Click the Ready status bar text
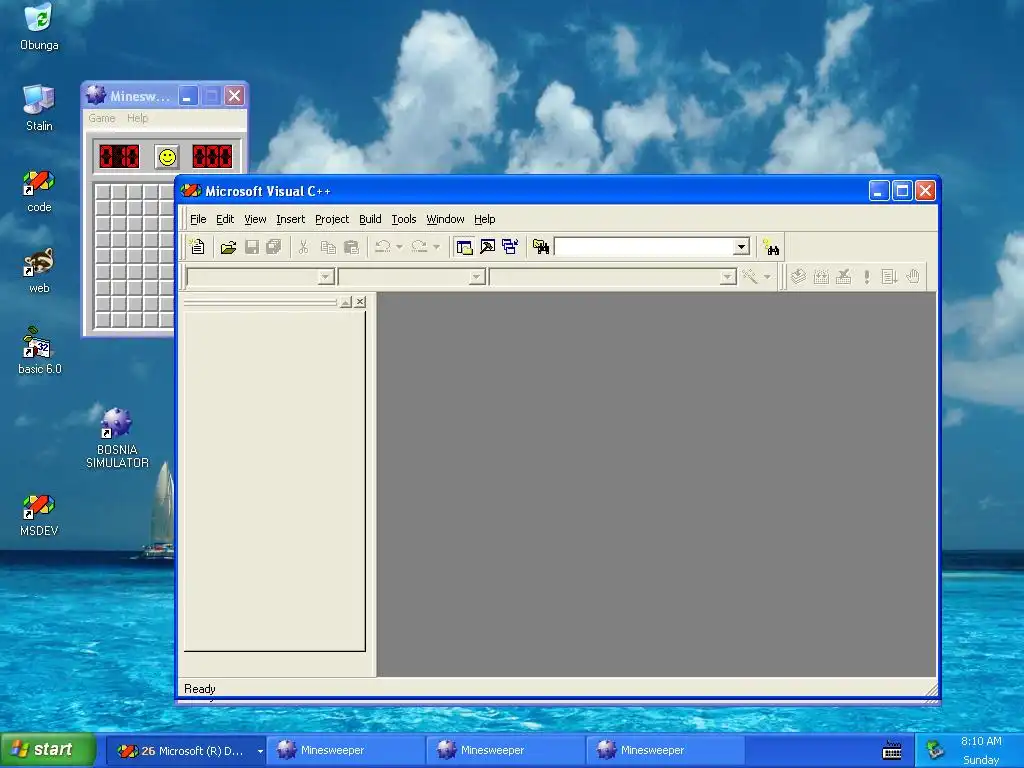The image size is (1024, 768). click(200, 689)
